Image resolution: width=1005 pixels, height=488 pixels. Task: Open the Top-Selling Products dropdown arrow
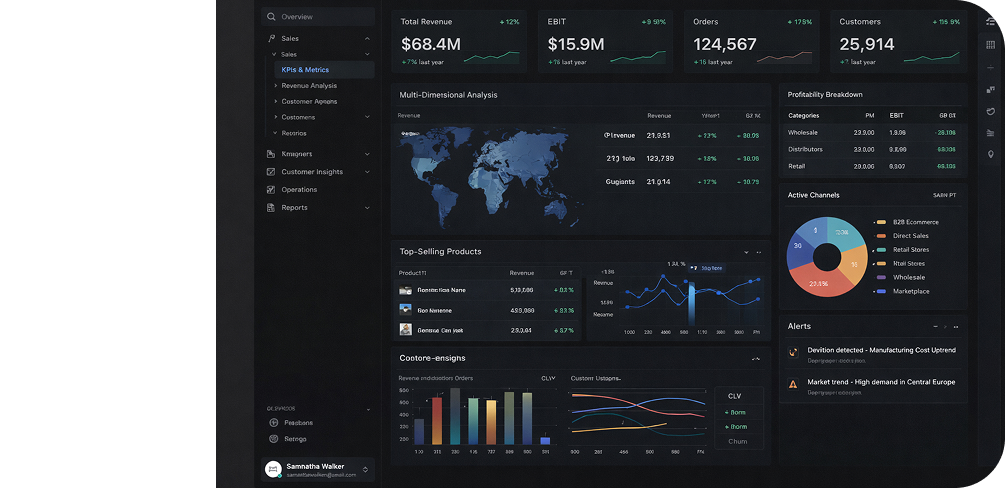point(746,252)
